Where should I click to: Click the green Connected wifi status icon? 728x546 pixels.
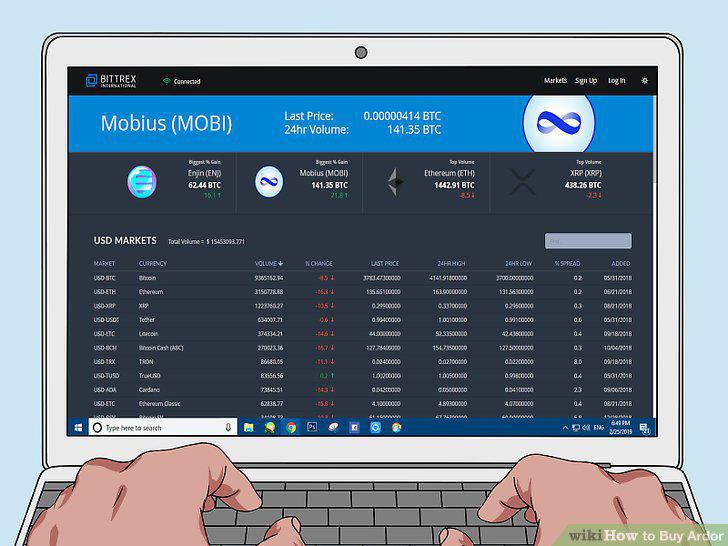166,81
